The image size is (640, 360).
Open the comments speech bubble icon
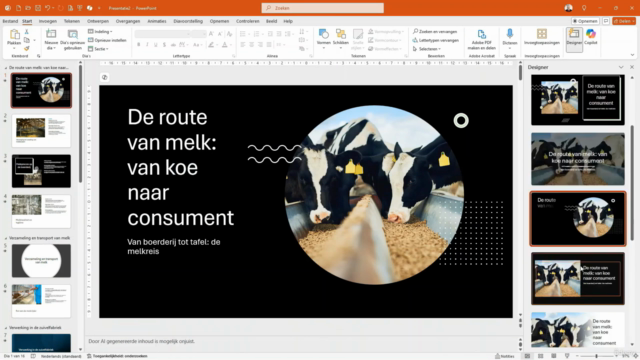(606, 21)
